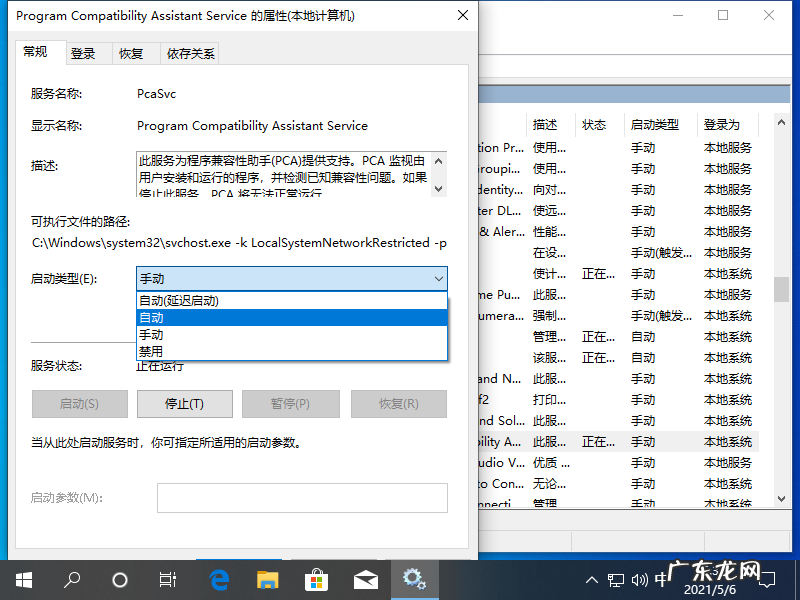Open Microsoft Edge from the taskbar
Image resolution: width=800 pixels, height=600 pixels.
pyautogui.click(x=219, y=579)
